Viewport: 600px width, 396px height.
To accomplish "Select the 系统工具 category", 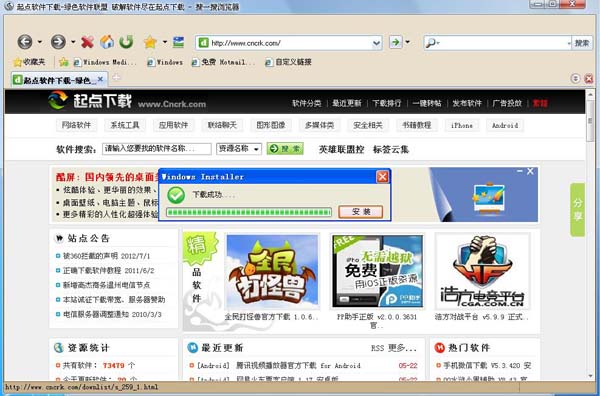I will tap(125, 125).
